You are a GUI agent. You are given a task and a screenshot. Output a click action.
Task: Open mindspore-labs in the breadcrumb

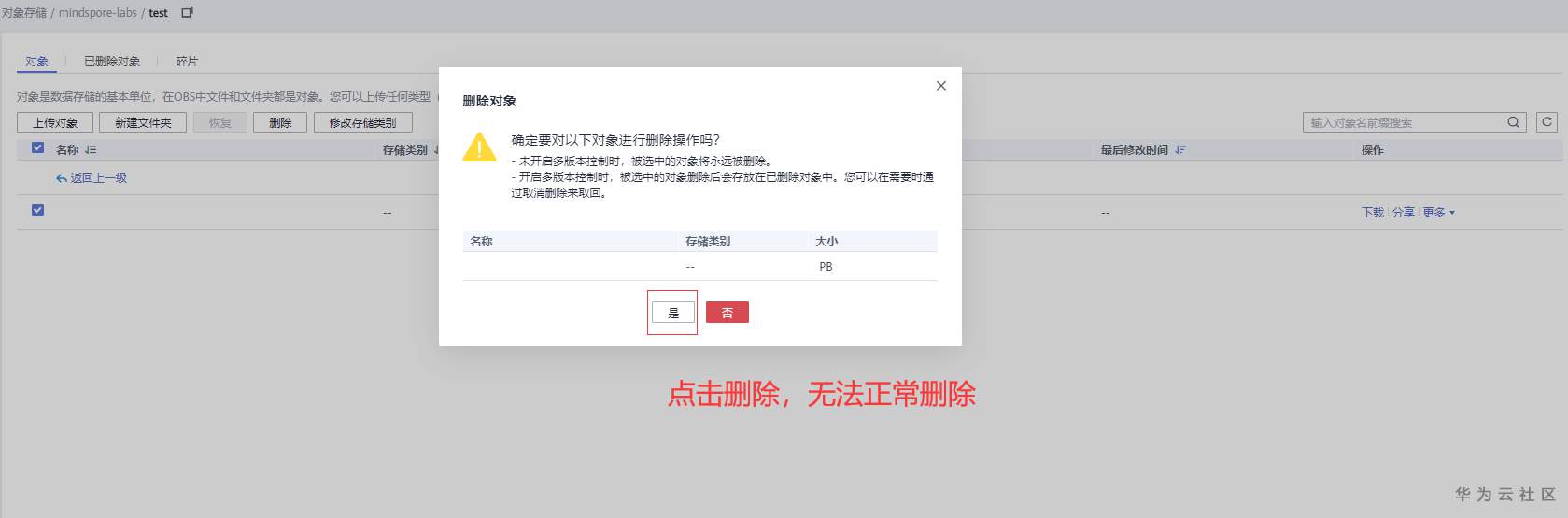98,13
